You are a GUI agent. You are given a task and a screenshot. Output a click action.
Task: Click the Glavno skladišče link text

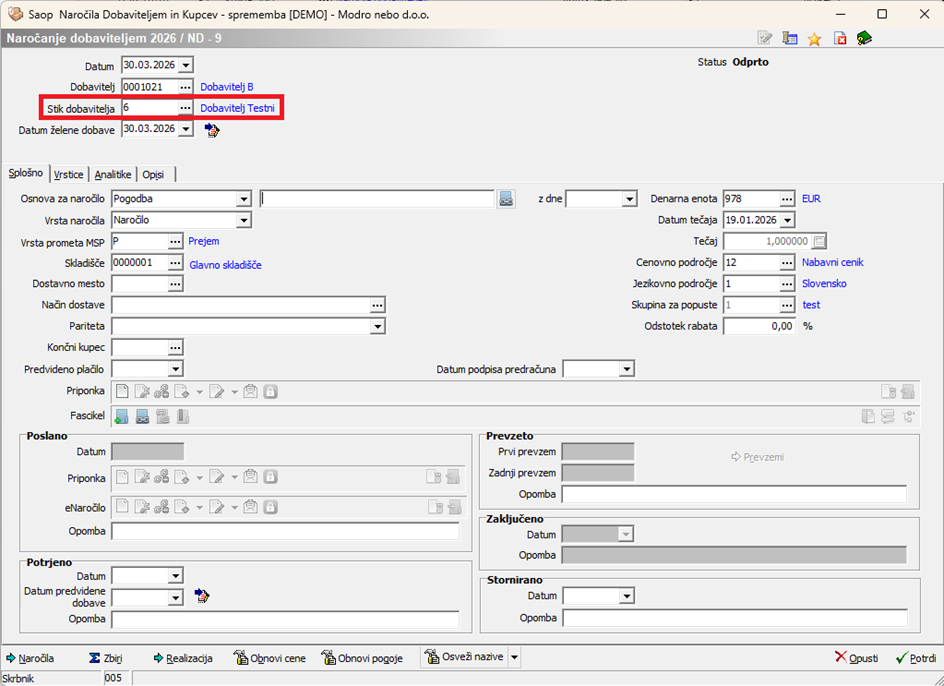pos(225,265)
